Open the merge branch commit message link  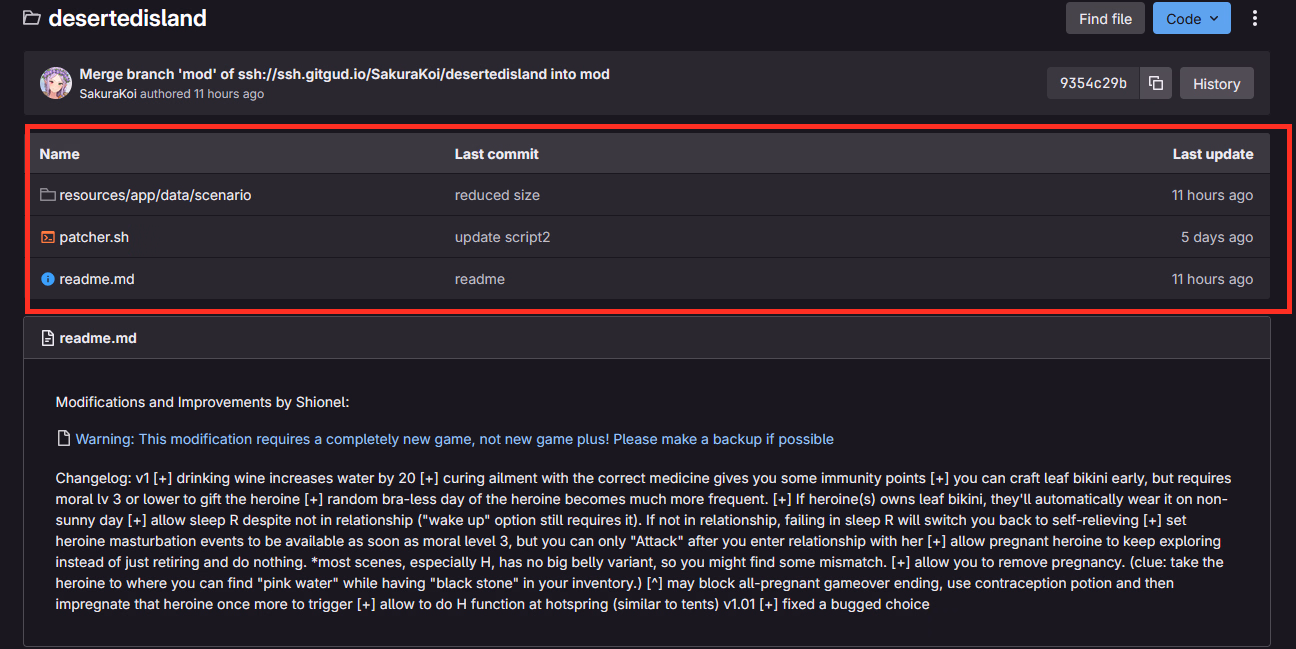(344, 74)
